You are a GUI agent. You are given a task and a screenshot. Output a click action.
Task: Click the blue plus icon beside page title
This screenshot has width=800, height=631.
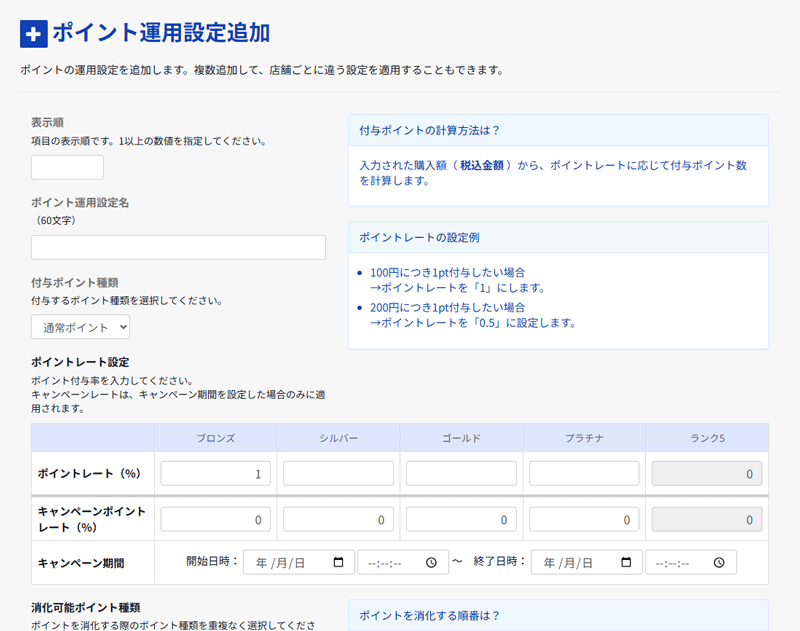coord(33,33)
